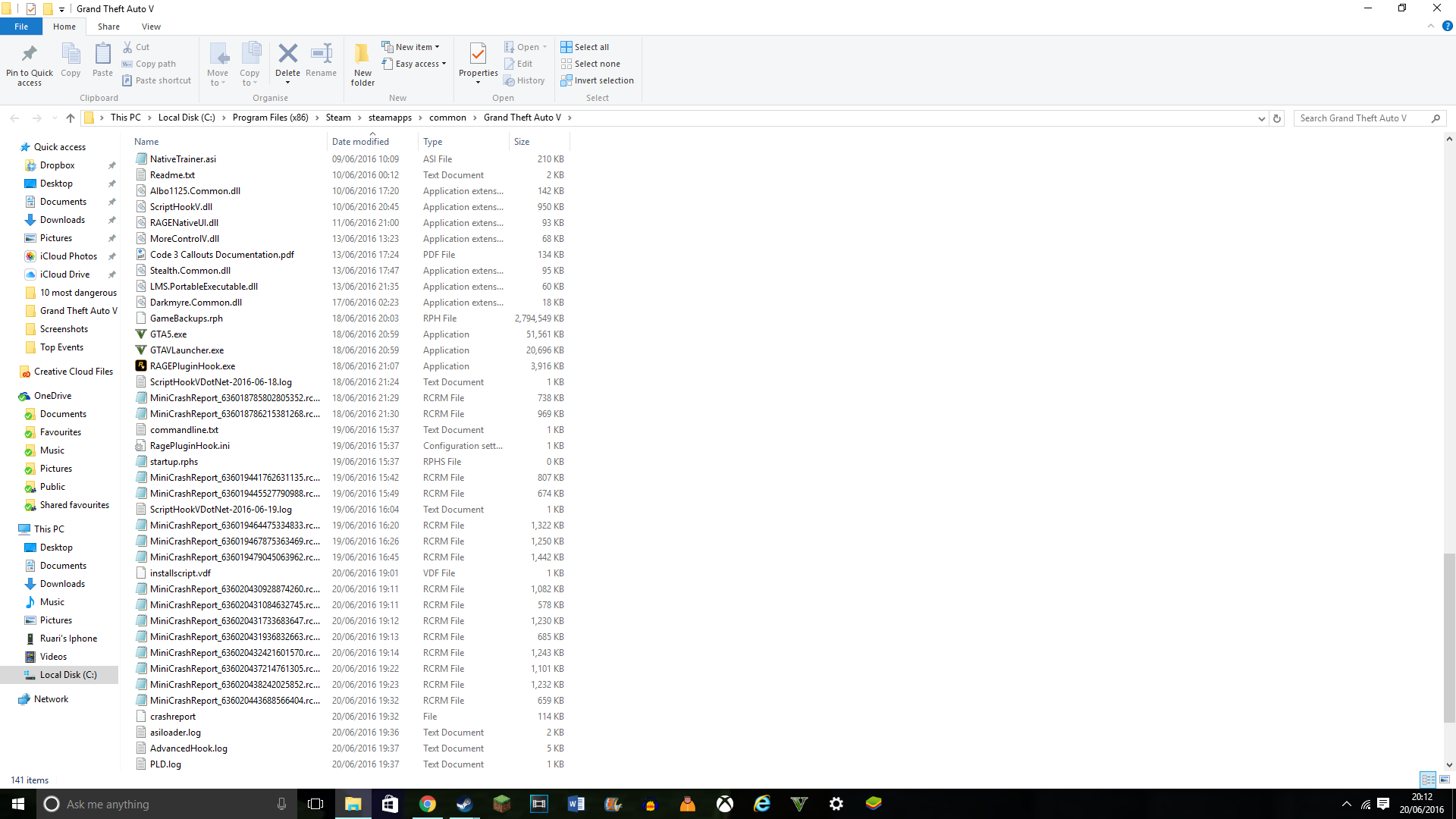Click Pin to Quick access icon

tap(30, 55)
